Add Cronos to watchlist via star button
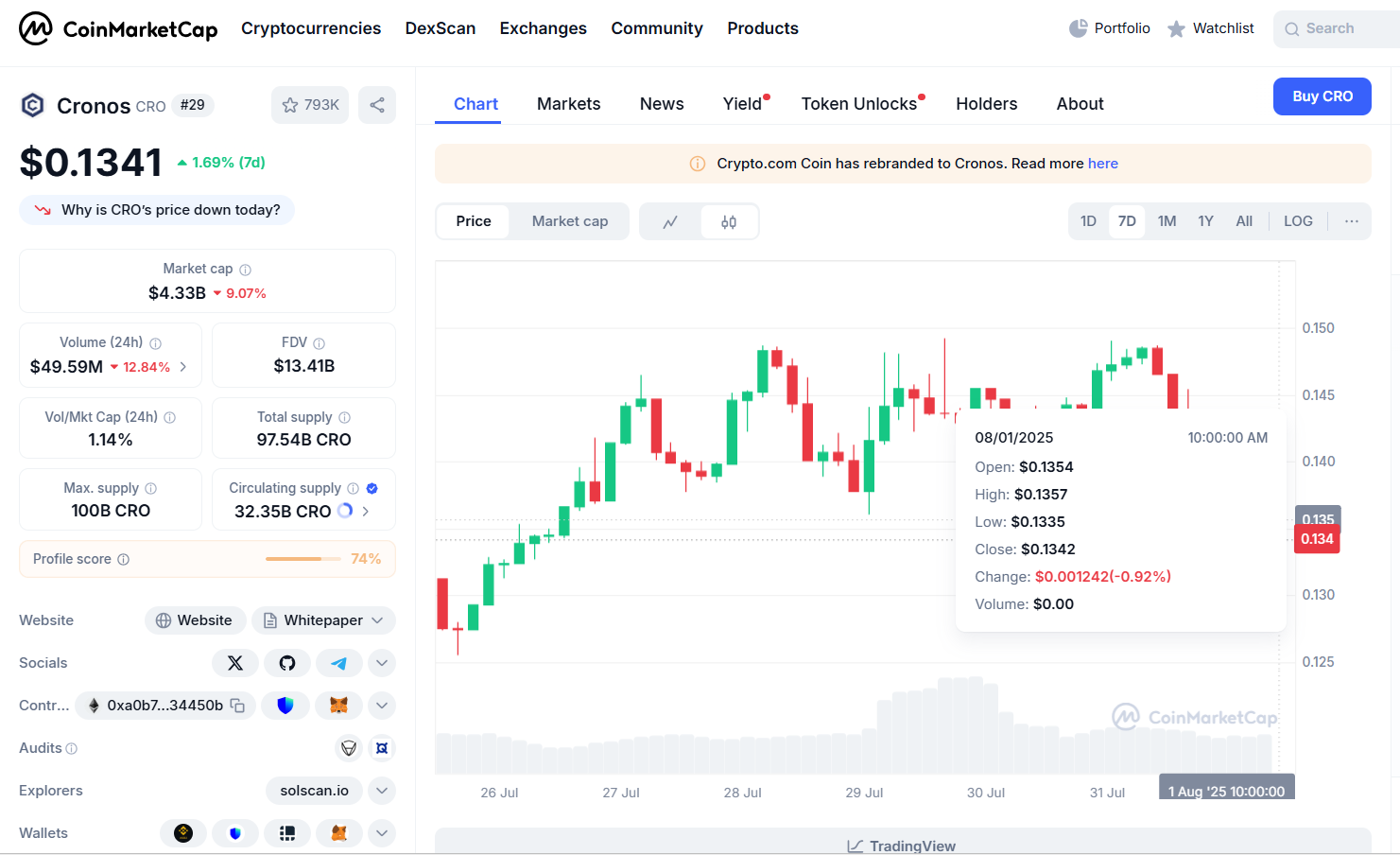 (310, 105)
